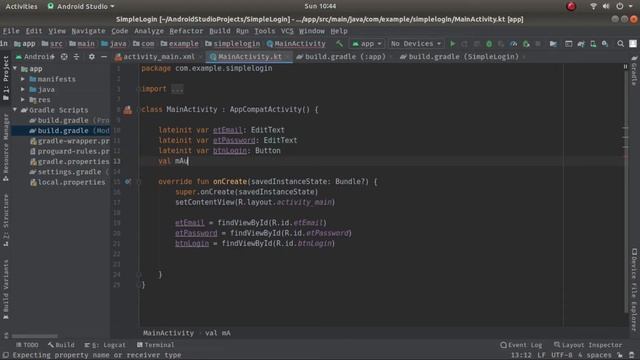Viewport: 640px width, 360px height.
Task: Open the Logcat tool window
Action: pos(105,345)
